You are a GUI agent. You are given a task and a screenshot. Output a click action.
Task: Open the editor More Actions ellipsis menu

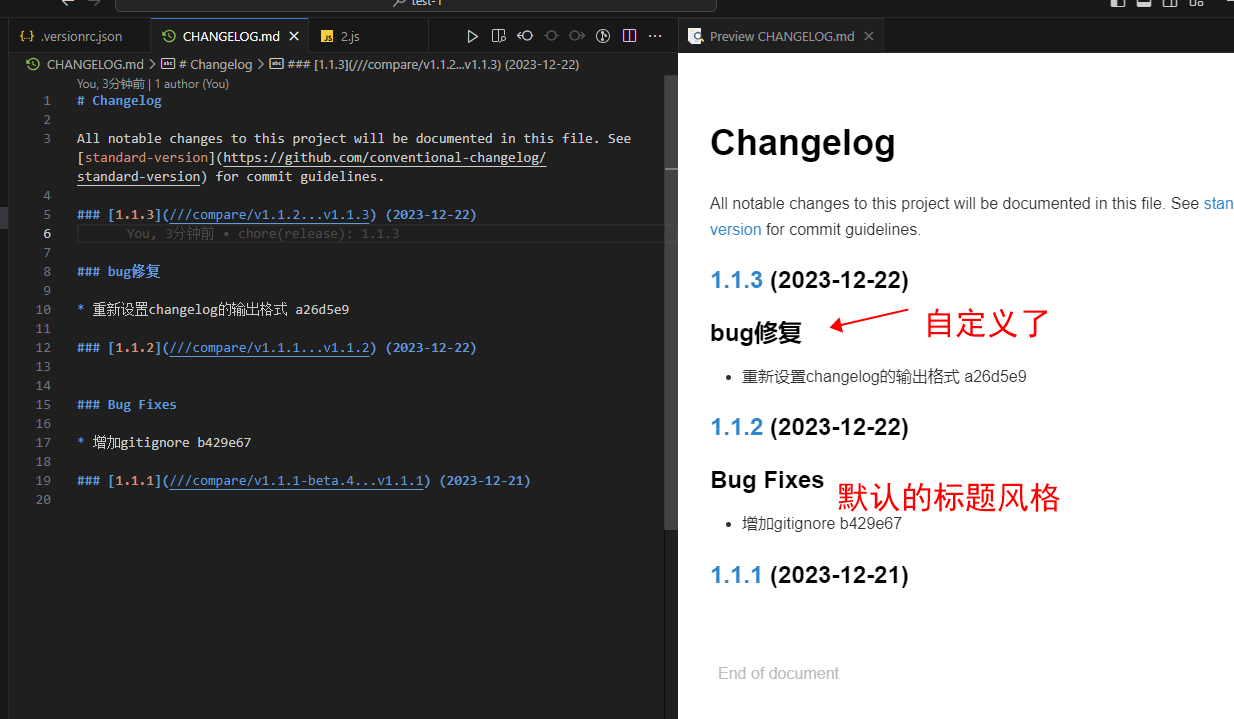tap(655, 36)
